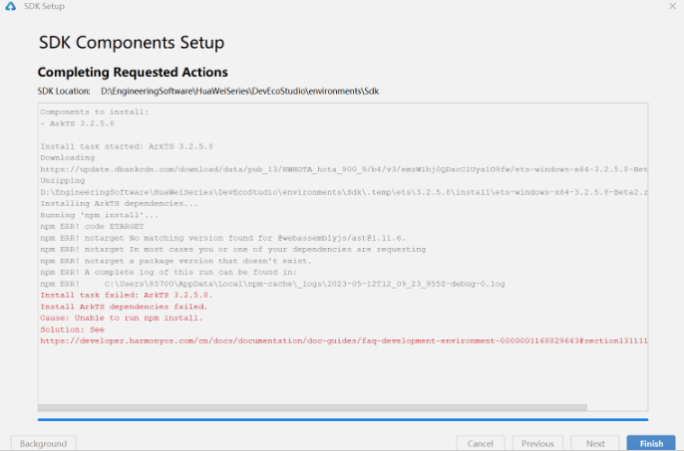This screenshot has height=451, width=684.
Task: Click the blue installation progress bar
Action: [343, 420]
